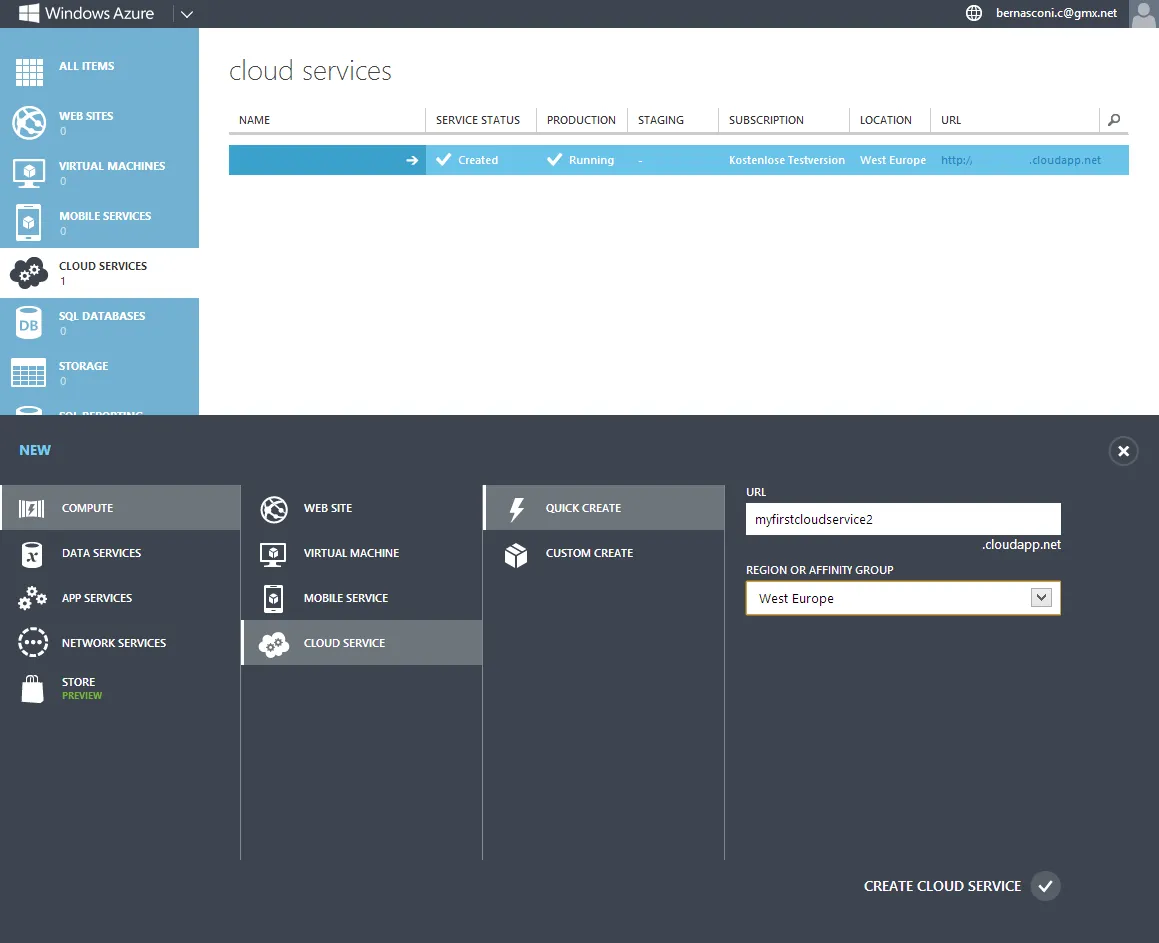Open the Virtual Machines sidebar icon
The image size is (1159, 943).
point(29,173)
